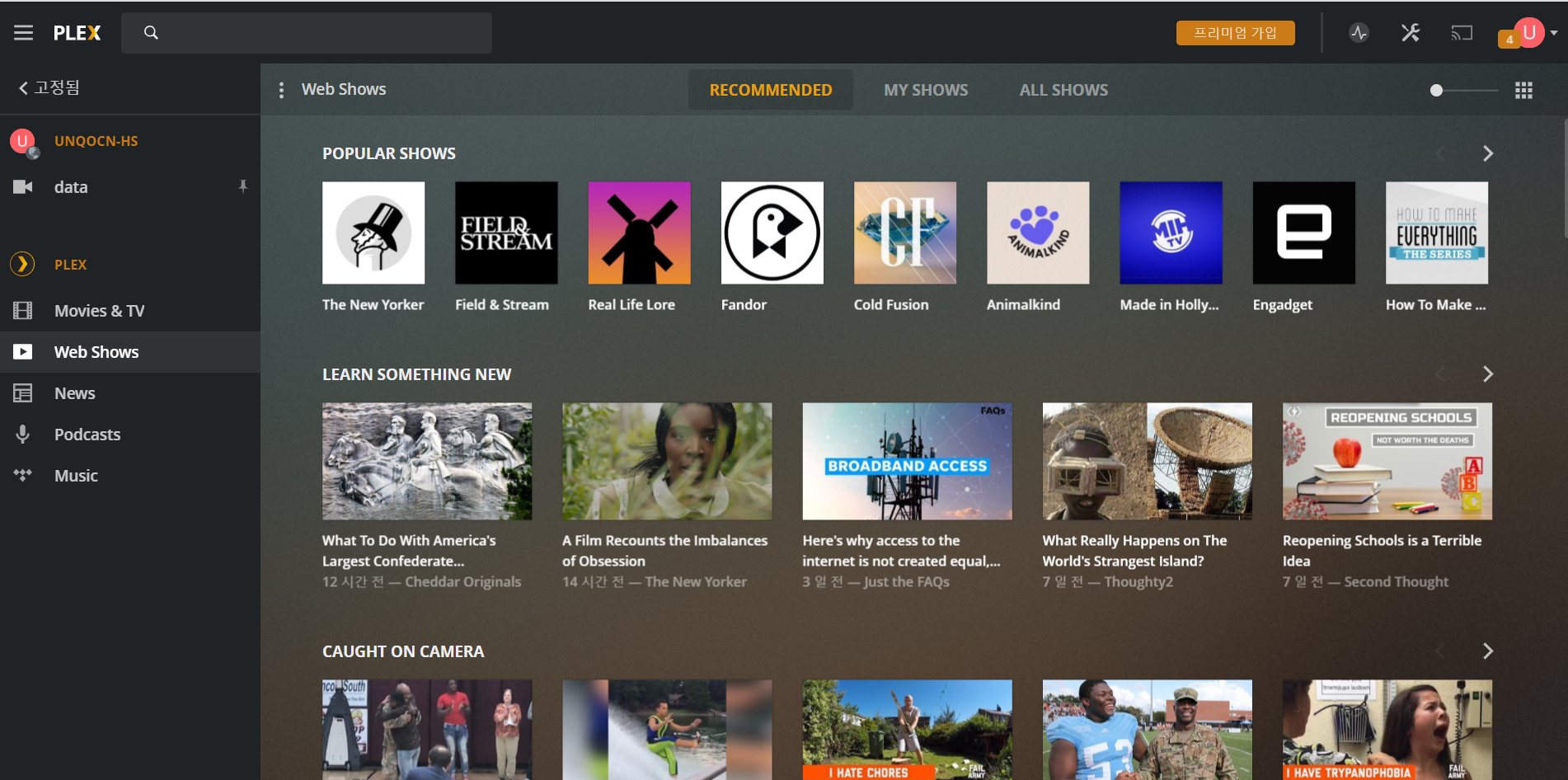
Task: Open the user avatar account menu
Action: [x=1529, y=33]
